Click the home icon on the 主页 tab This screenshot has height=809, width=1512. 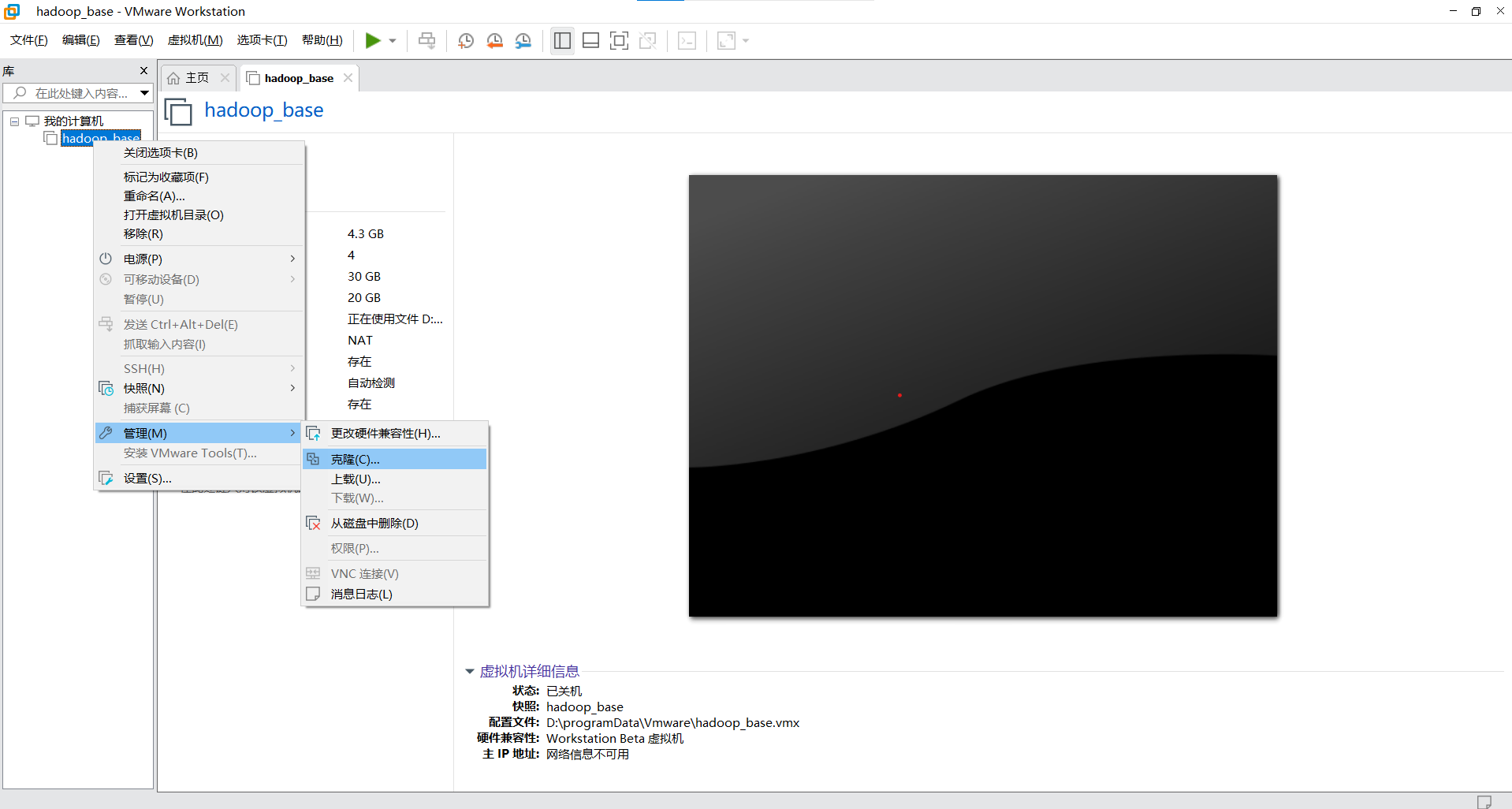pos(173,78)
